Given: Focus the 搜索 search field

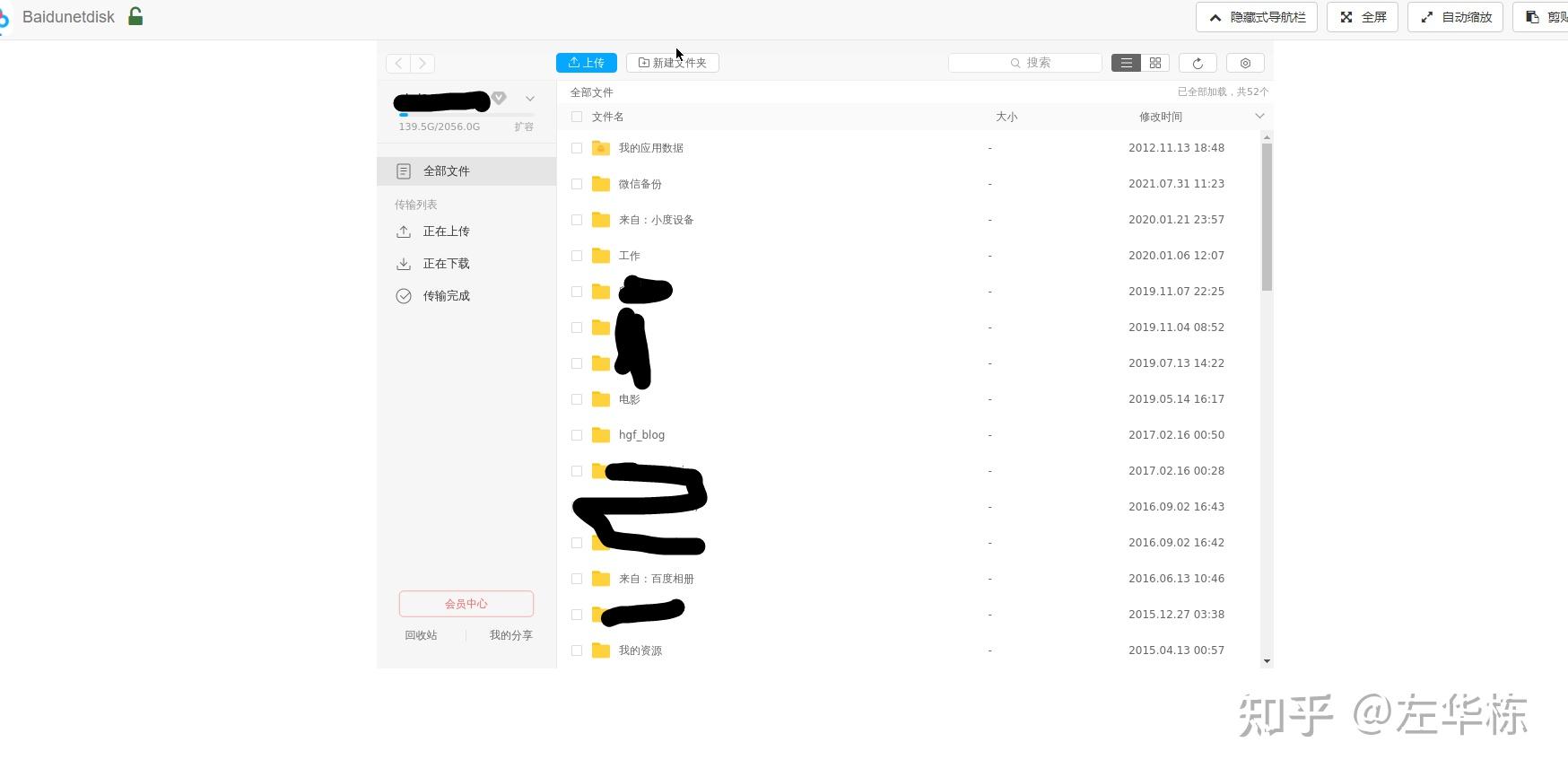Looking at the screenshot, I should 1025,63.
